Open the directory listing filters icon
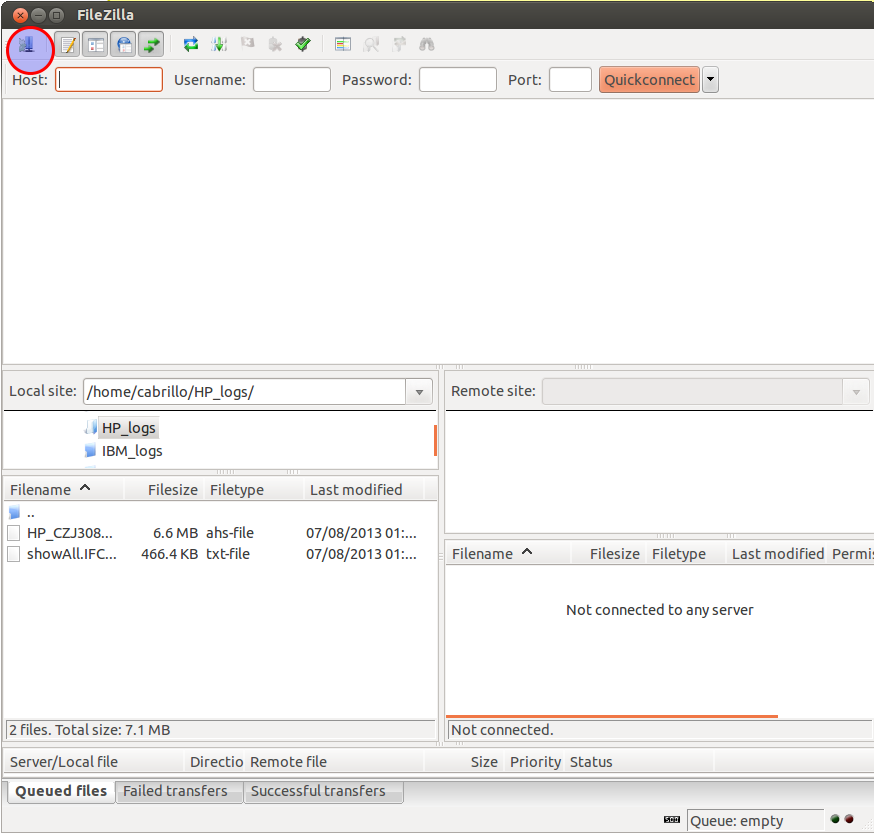This screenshot has height=834, width=874. [x=343, y=45]
